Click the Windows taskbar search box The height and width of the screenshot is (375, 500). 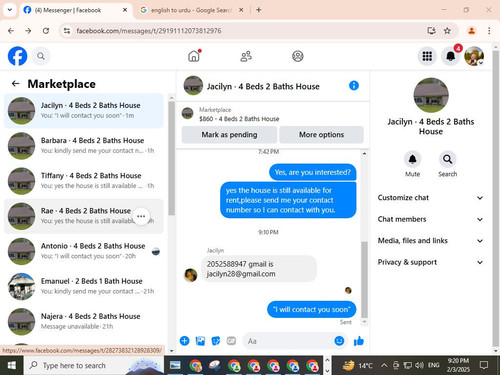[94, 366]
